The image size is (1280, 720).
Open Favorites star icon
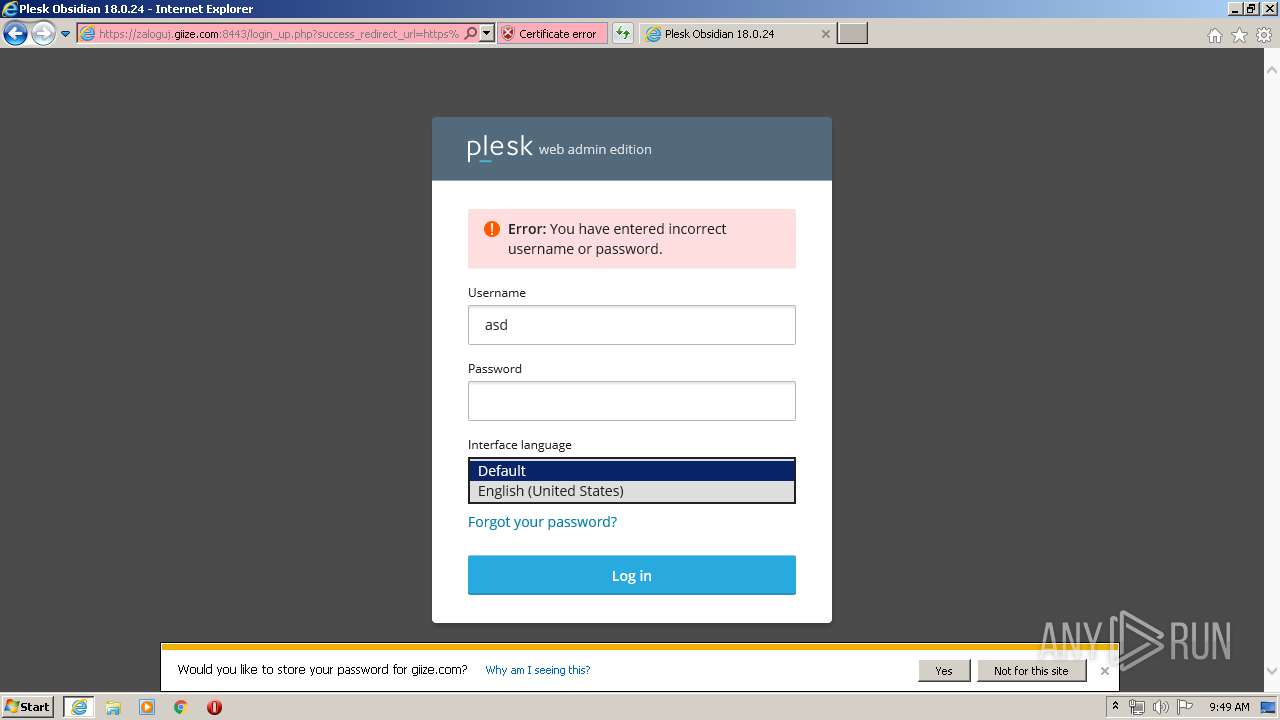(1239, 35)
